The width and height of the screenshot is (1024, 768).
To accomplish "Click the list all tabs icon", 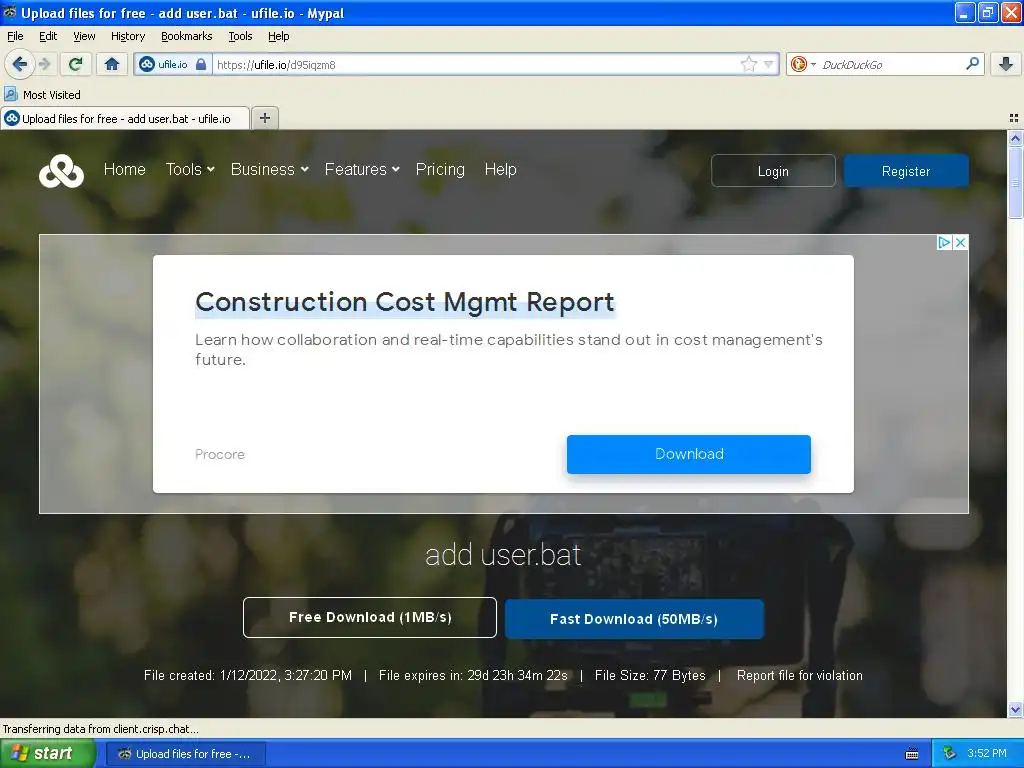I will [1014, 118].
